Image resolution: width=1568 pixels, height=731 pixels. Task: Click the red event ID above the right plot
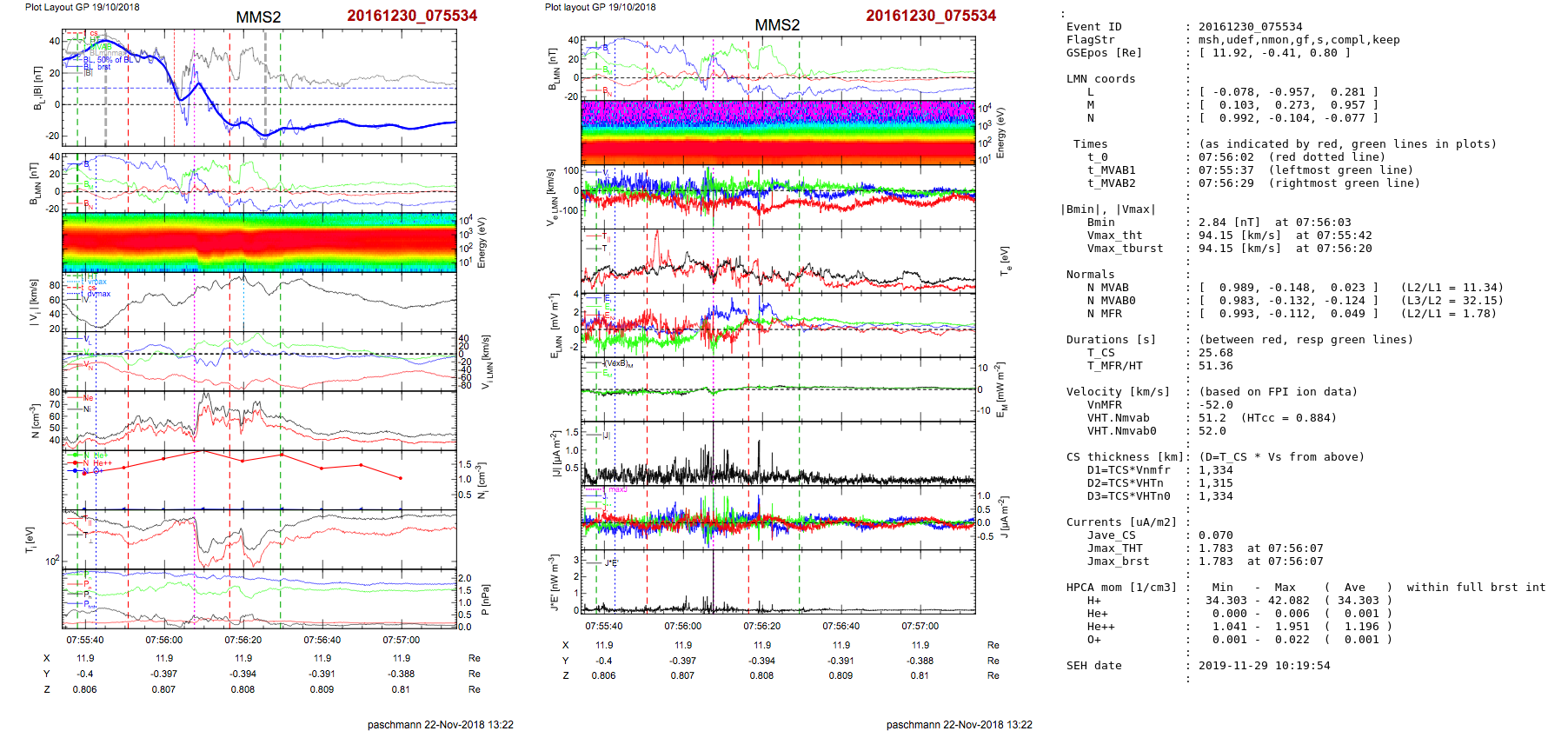930,16
